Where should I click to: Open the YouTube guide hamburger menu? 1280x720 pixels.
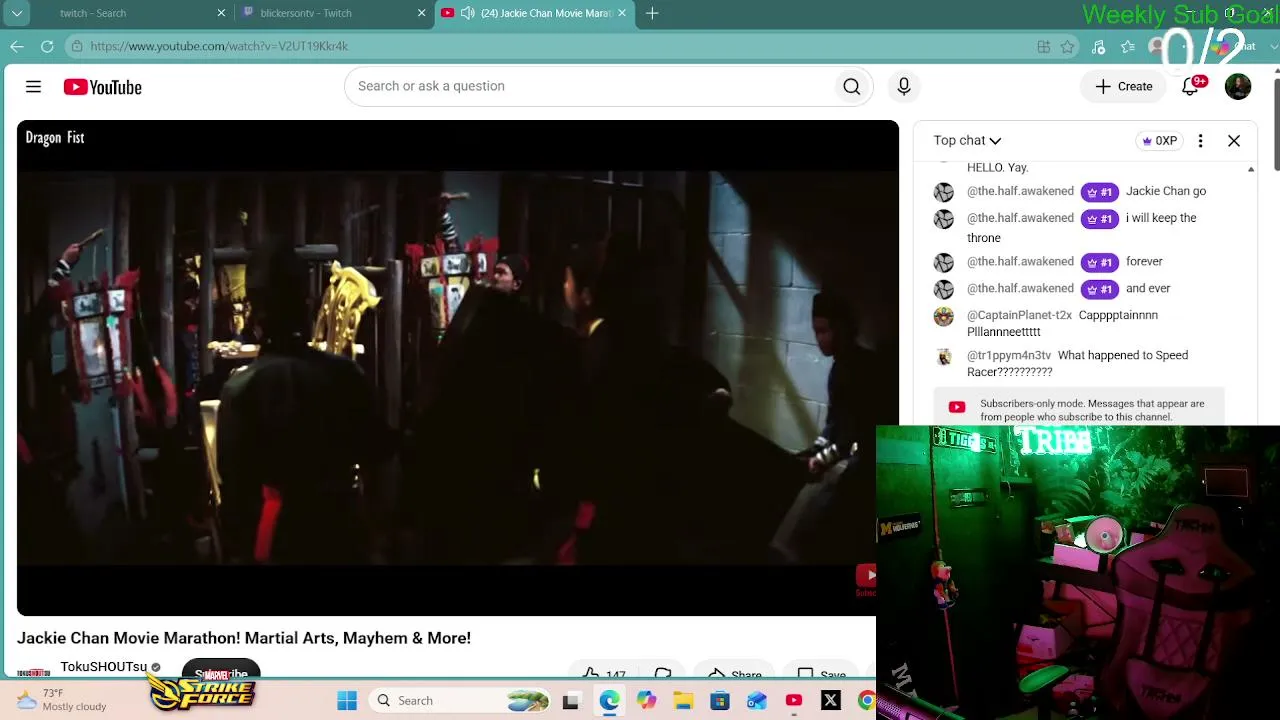point(33,87)
